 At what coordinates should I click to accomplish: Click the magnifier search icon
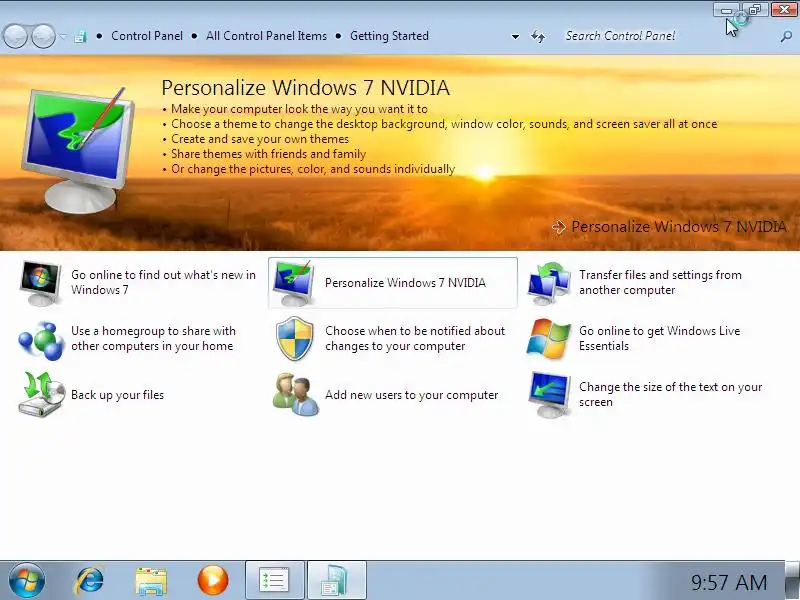click(786, 36)
